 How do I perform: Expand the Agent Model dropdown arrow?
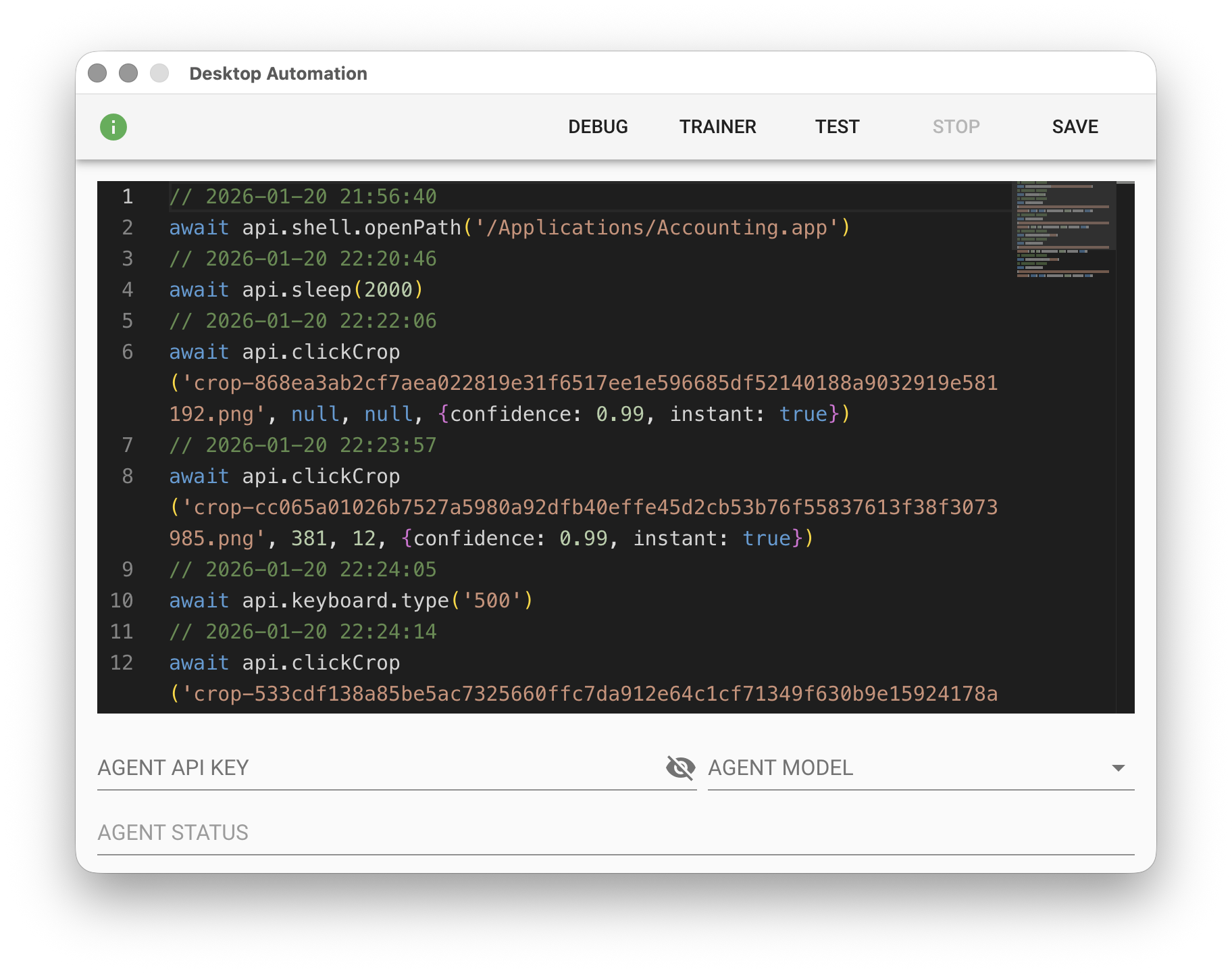click(x=1118, y=768)
